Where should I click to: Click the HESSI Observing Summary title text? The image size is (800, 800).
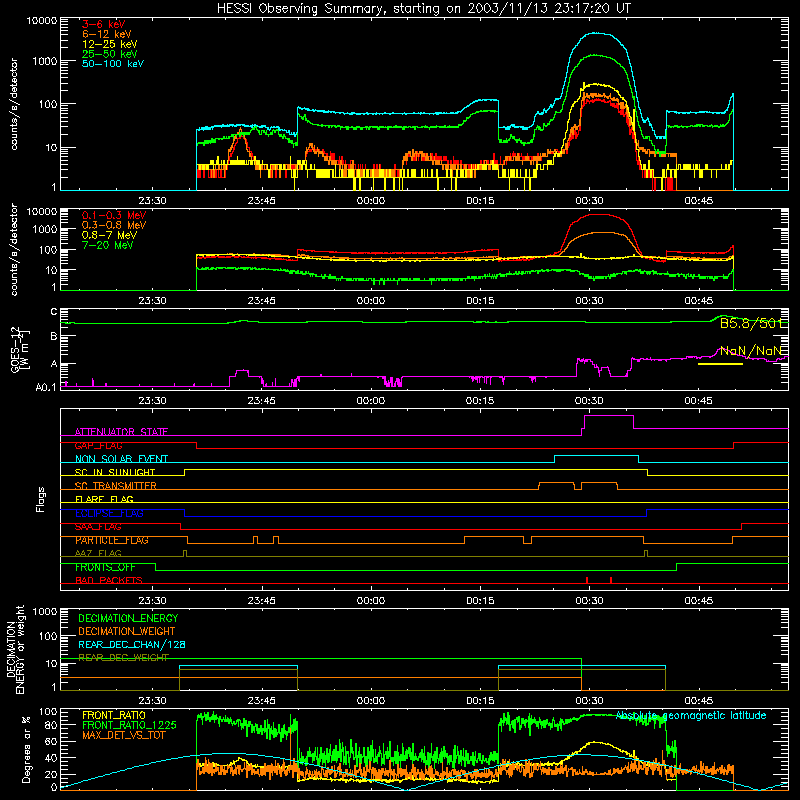pos(423,8)
